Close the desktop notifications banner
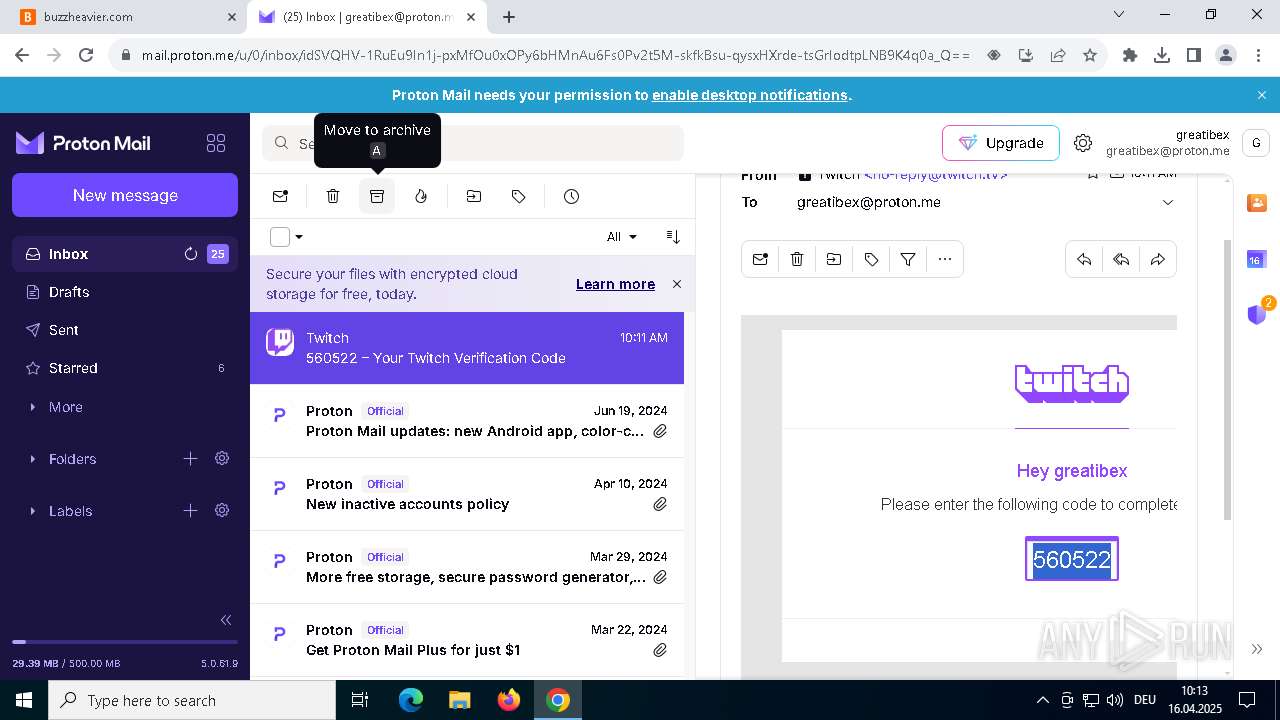The width and height of the screenshot is (1280, 720). 1262,95
